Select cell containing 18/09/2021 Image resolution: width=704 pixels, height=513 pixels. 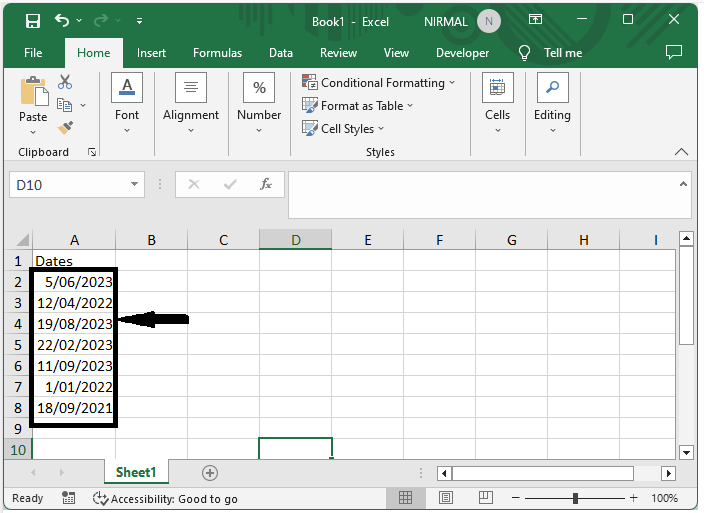point(74,408)
